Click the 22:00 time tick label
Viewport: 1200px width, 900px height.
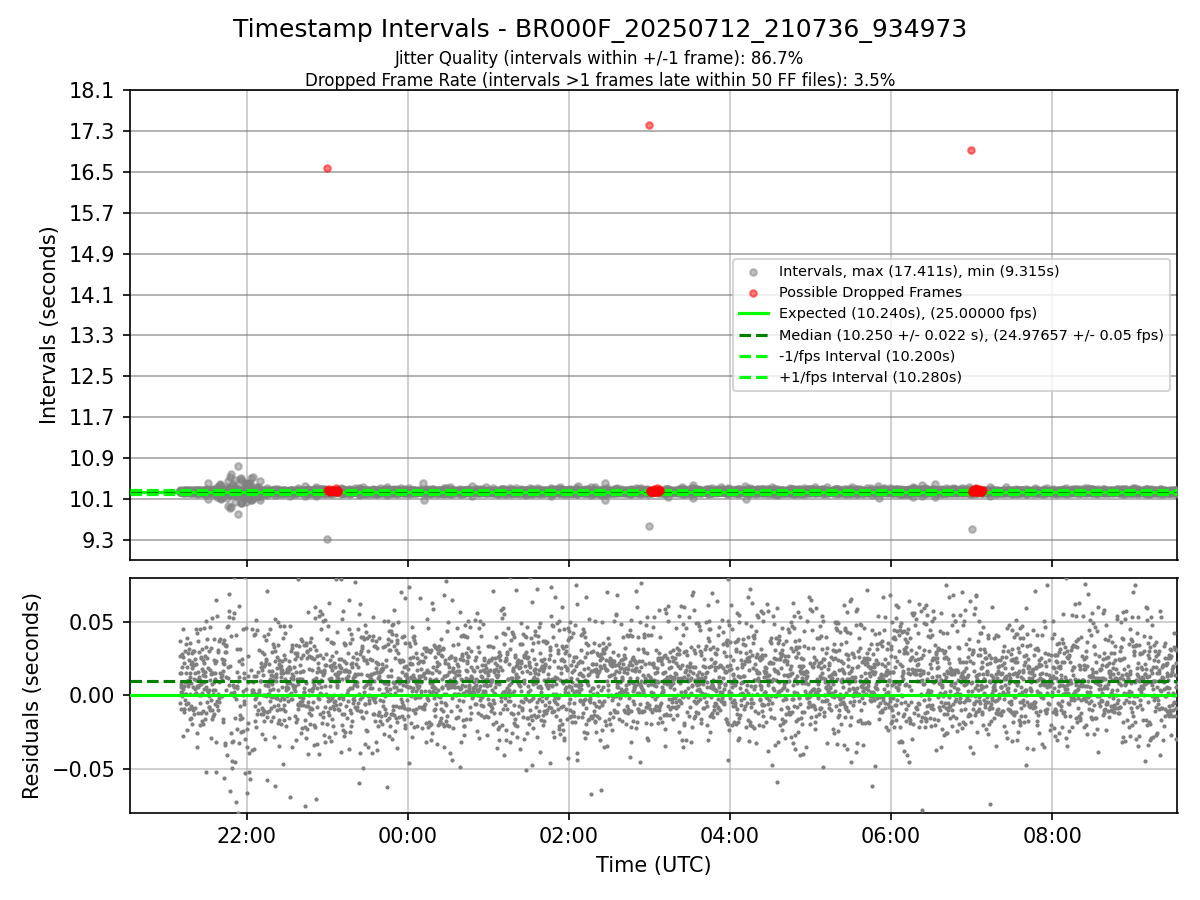[247, 834]
